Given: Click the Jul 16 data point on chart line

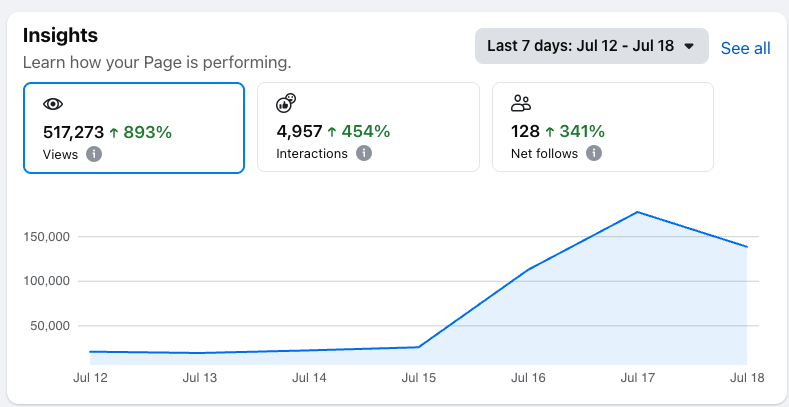Looking at the screenshot, I should click(528, 269).
